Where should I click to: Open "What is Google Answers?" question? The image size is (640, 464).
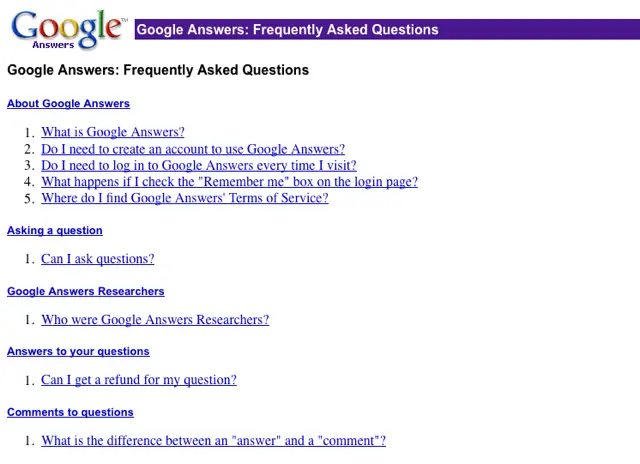click(x=112, y=132)
